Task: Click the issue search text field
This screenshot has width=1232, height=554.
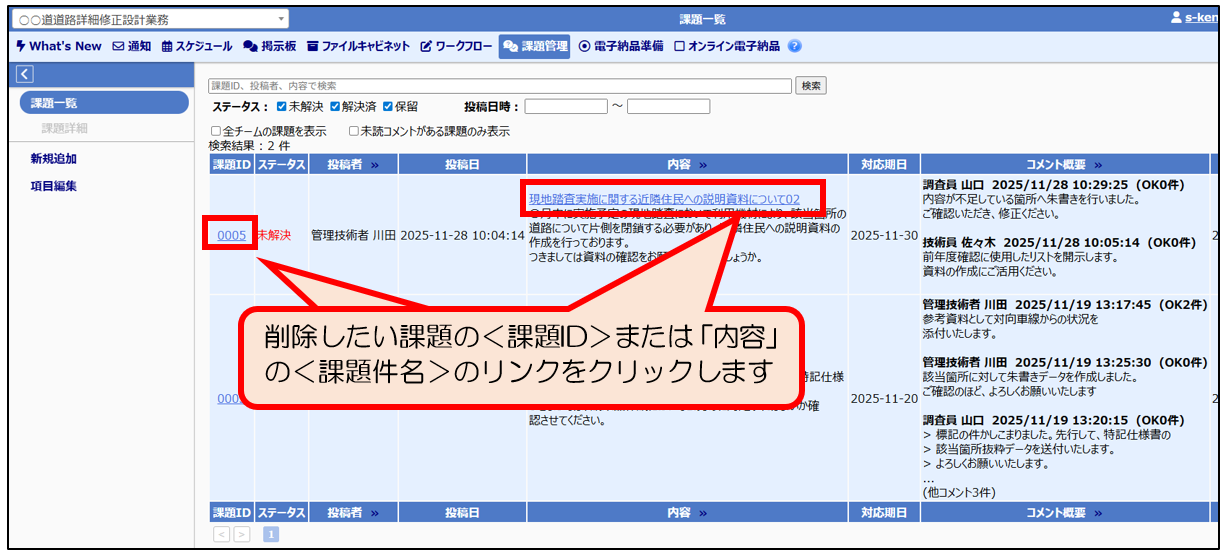Action: click(500, 86)
